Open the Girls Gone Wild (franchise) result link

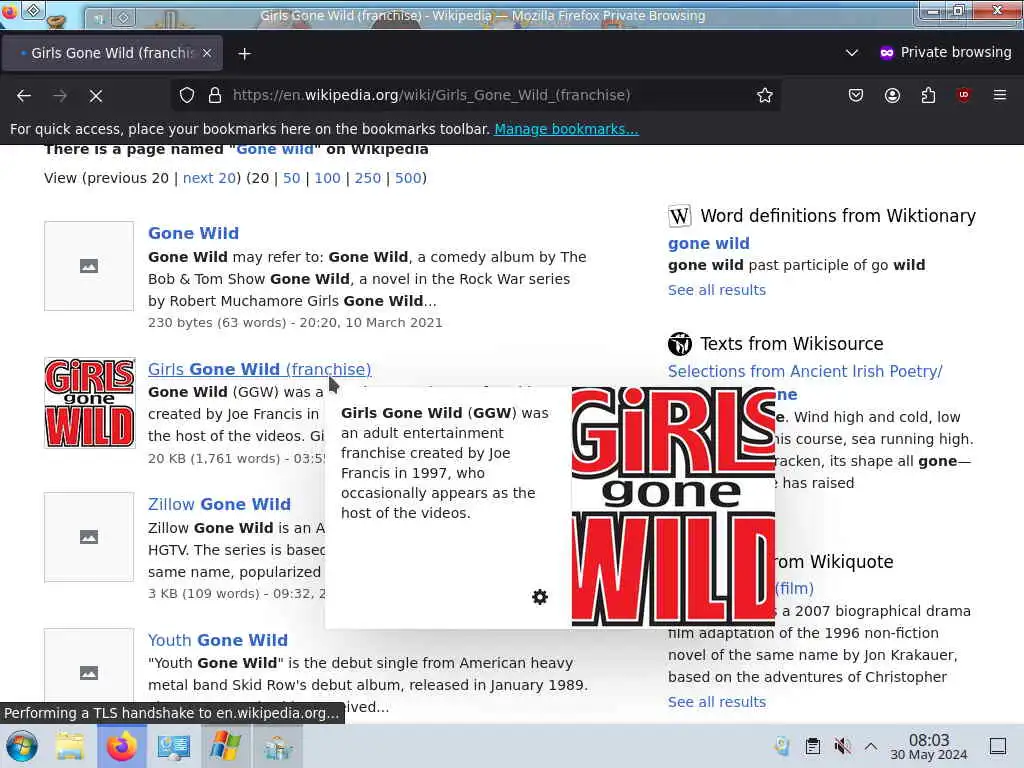[x=259, y=370]
